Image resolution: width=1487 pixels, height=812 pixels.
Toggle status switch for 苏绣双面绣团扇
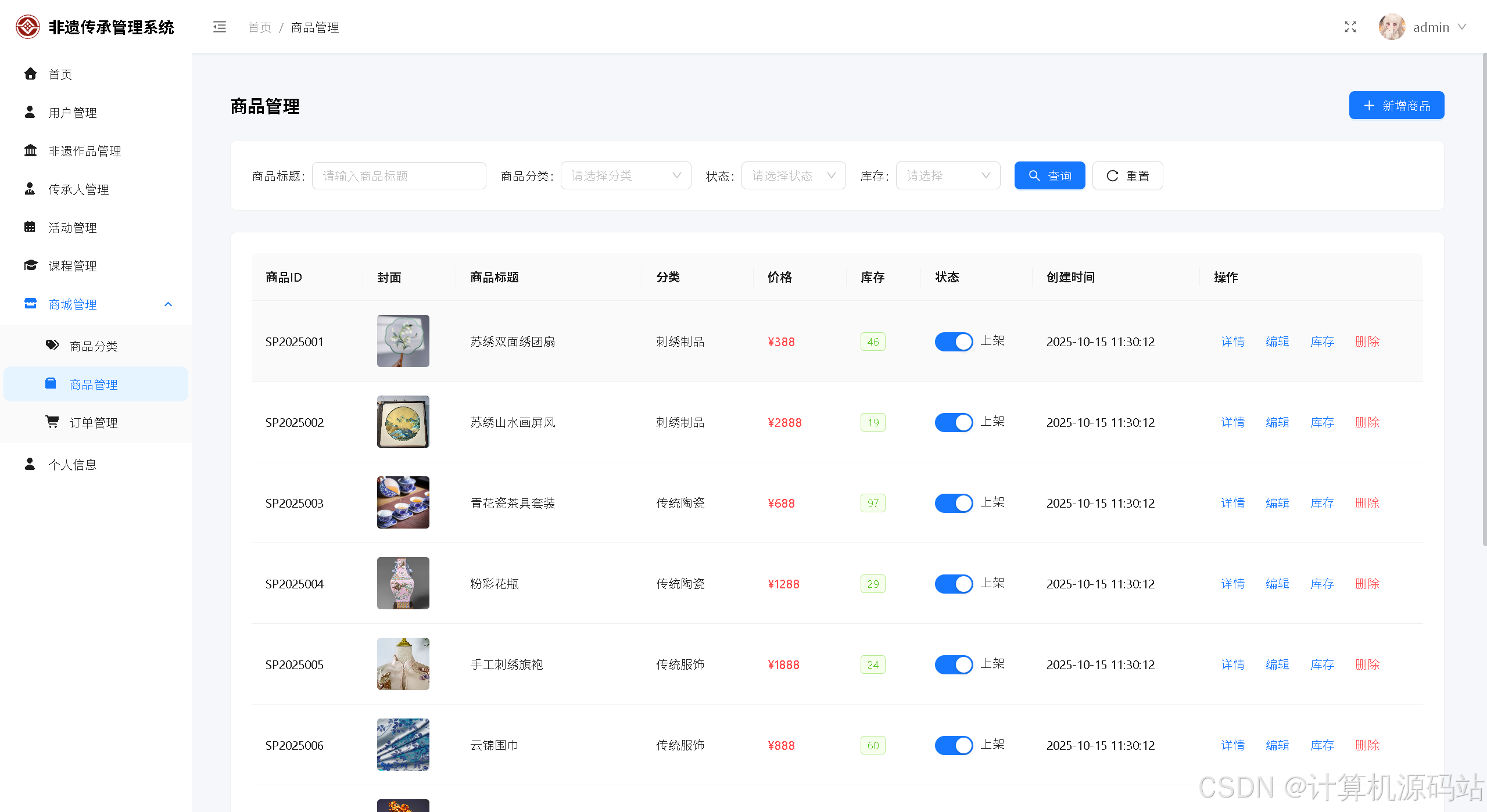tap(953, 342)
